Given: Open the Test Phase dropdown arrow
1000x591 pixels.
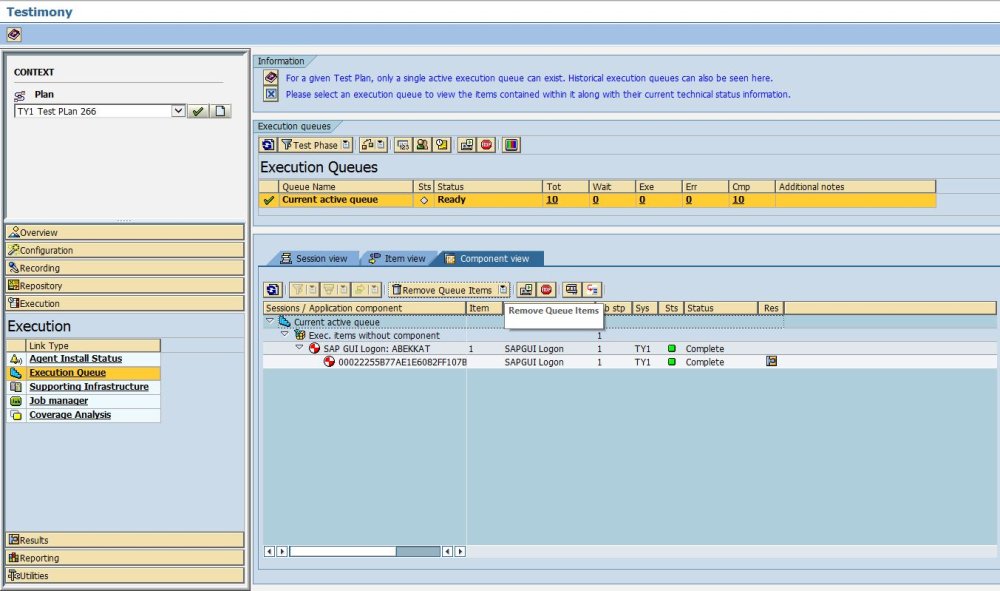Looking at the screenshot, I should (346, 145).
